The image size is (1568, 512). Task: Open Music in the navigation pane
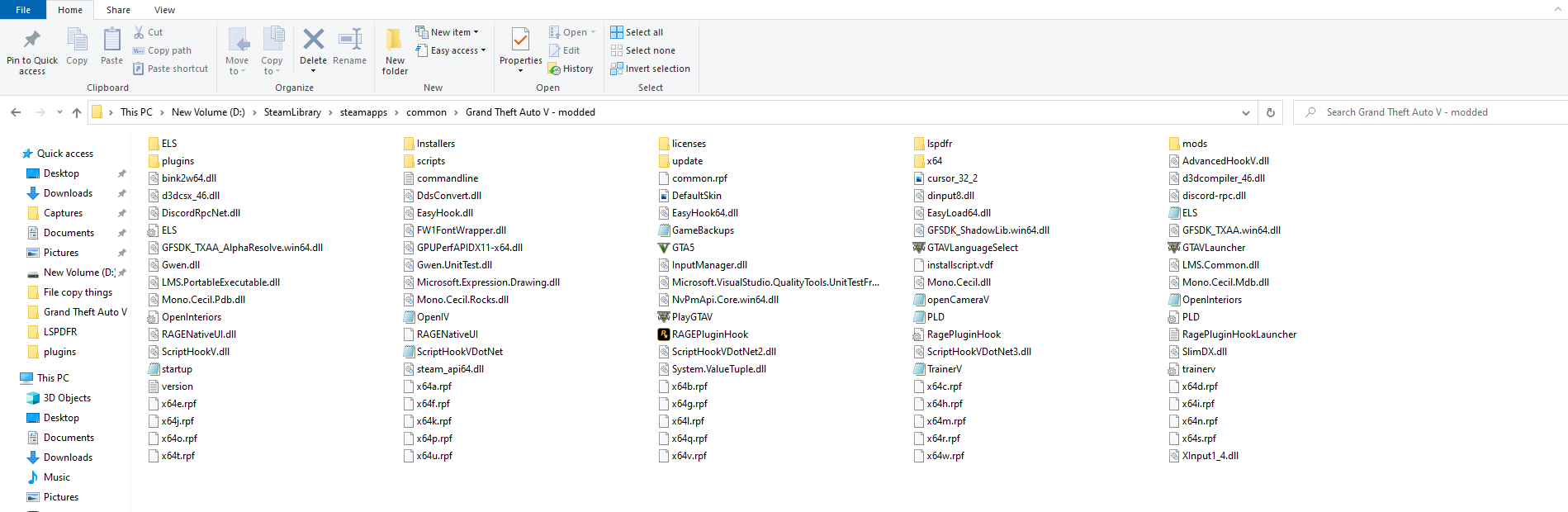coord(56,477)
